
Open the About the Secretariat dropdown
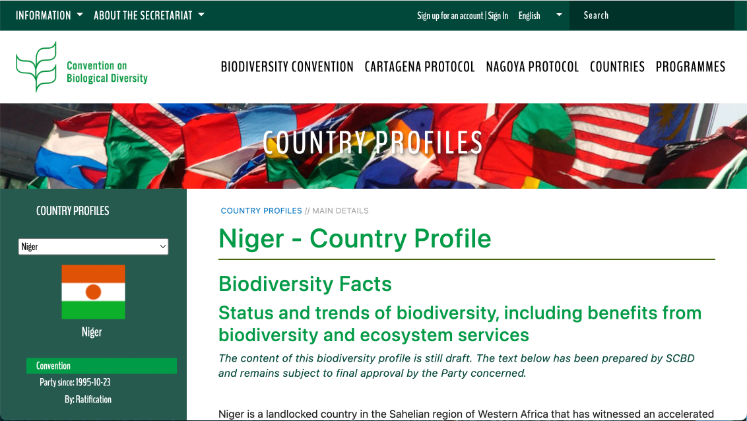(x=148, y=15)
